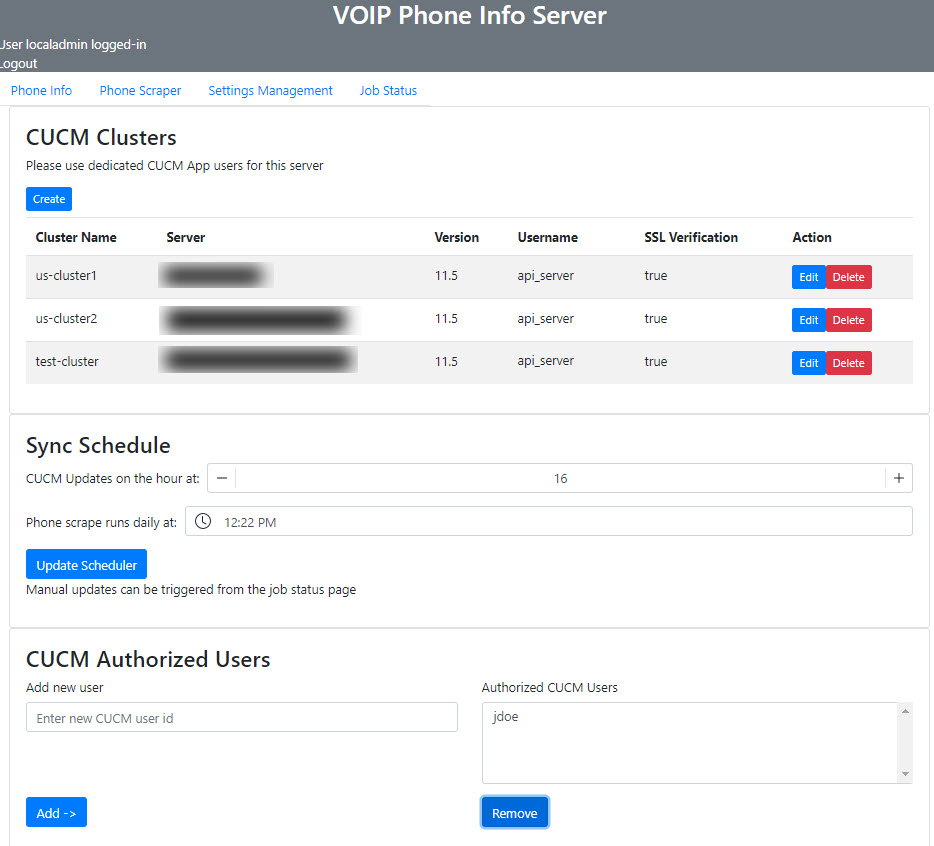Click api_server username in test-cluster row
The image size is (934, 846).
click(x=546, y=361)
